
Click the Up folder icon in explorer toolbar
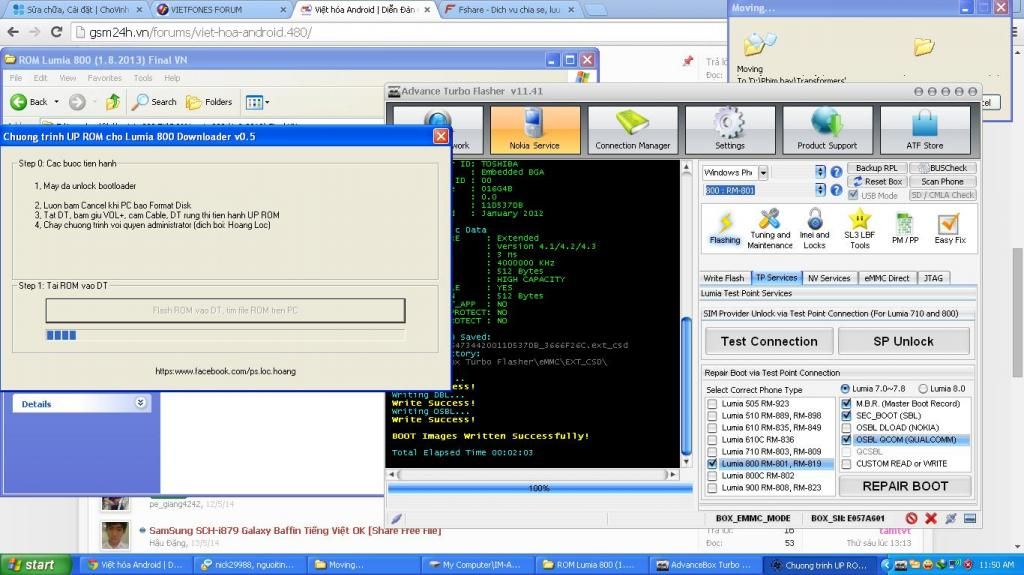(113, 102)
